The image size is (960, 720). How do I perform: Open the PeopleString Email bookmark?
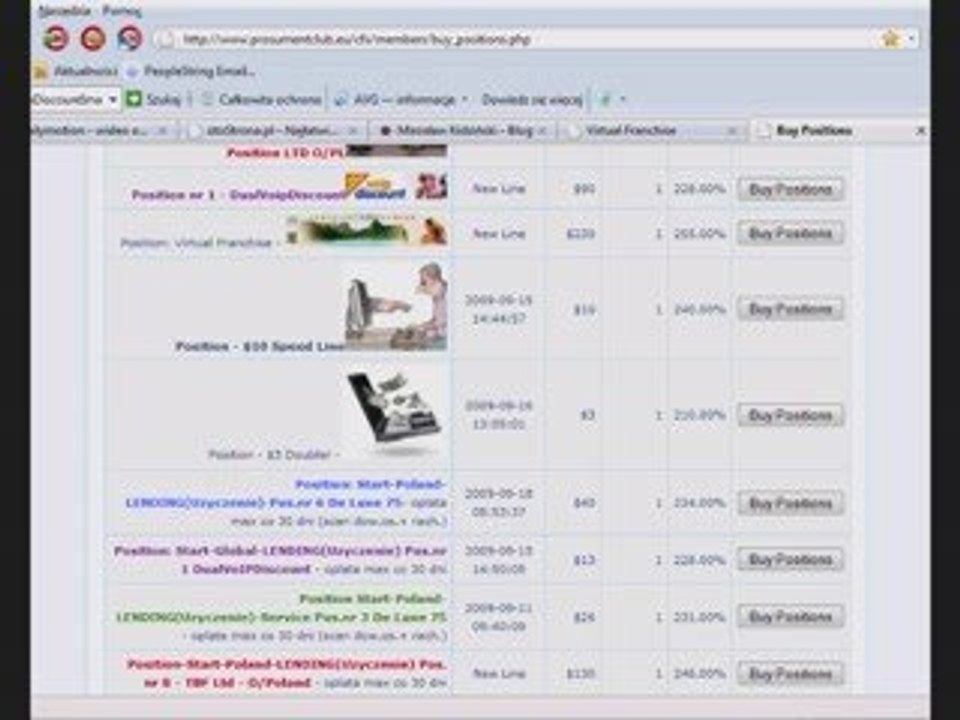pos(191,71)
